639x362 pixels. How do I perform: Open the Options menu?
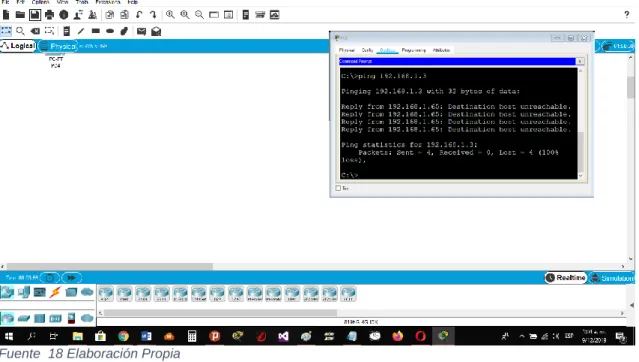[40, 2]
